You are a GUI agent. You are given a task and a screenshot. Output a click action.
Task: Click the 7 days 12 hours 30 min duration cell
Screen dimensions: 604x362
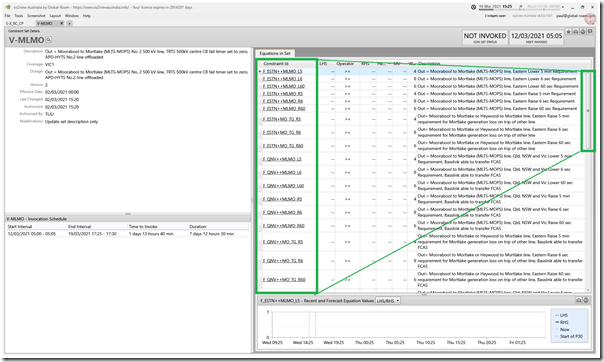(x=211, y=234)
